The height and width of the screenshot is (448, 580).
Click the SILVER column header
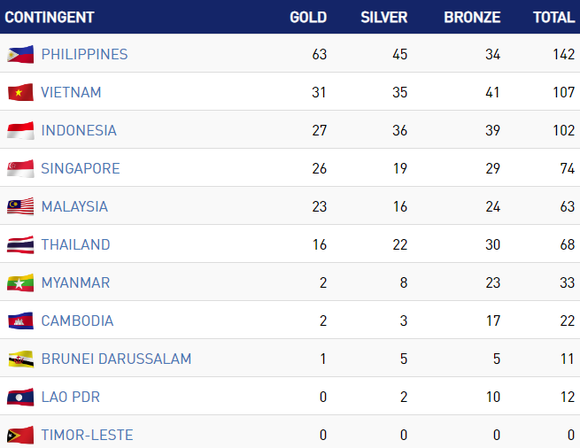pyautogui.click(x=384, y=17)
